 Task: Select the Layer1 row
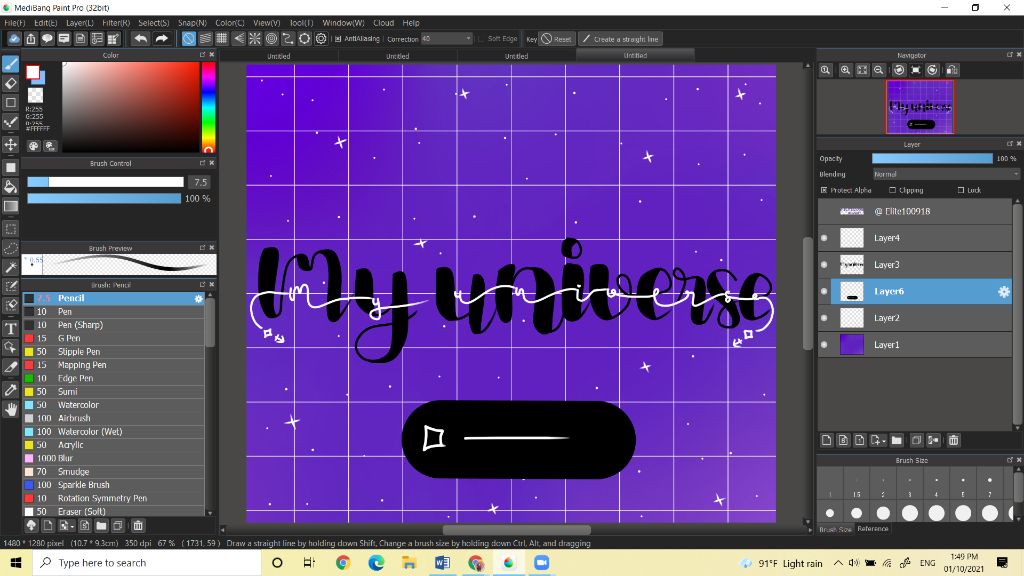click(915, 344)
